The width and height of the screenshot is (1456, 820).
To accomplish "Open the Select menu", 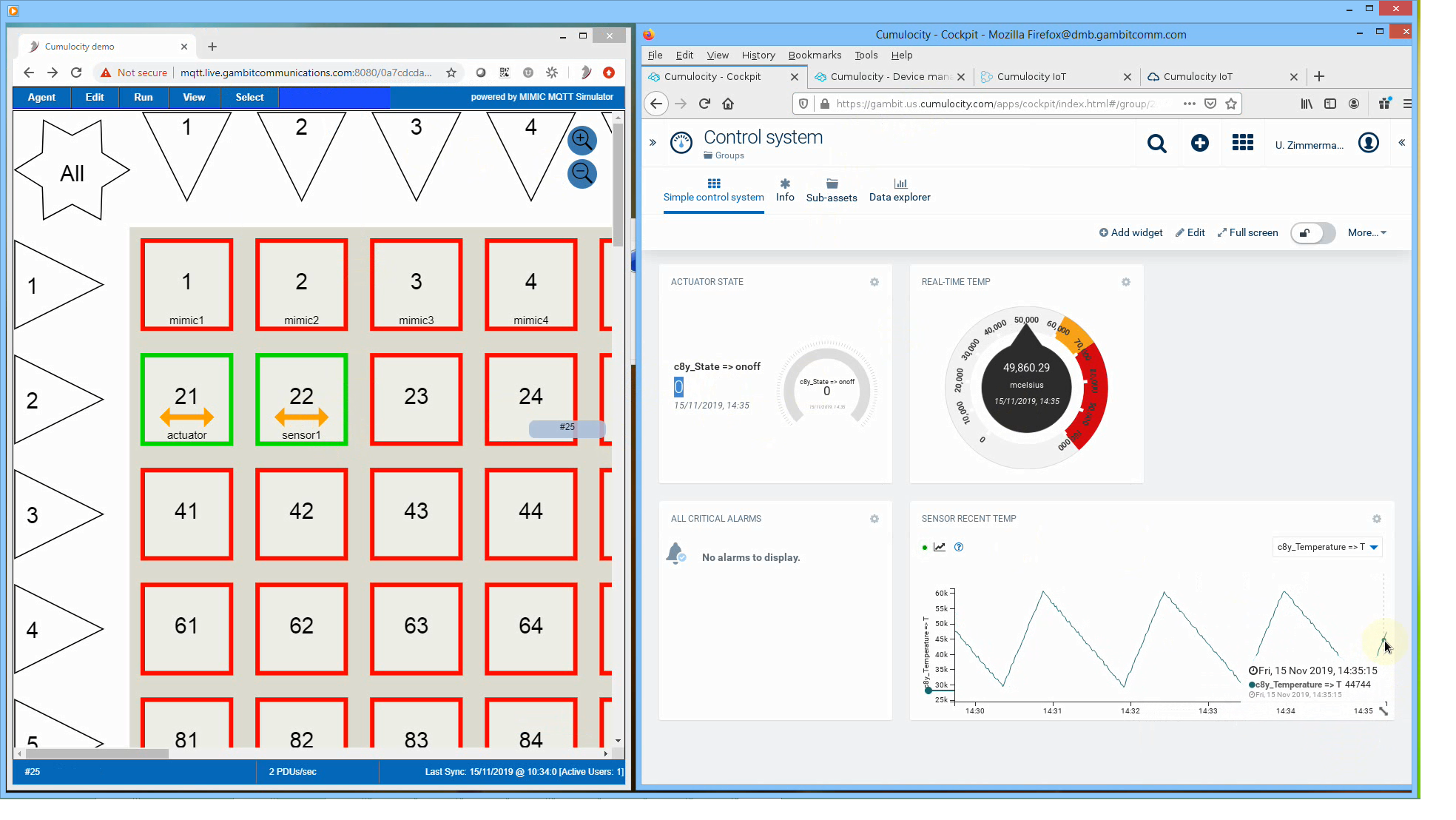I will pos(249,97).
